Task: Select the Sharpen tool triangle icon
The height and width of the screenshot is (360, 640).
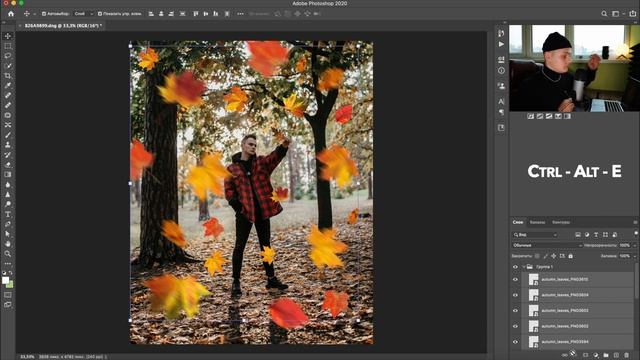Action: tap(8, 194)
